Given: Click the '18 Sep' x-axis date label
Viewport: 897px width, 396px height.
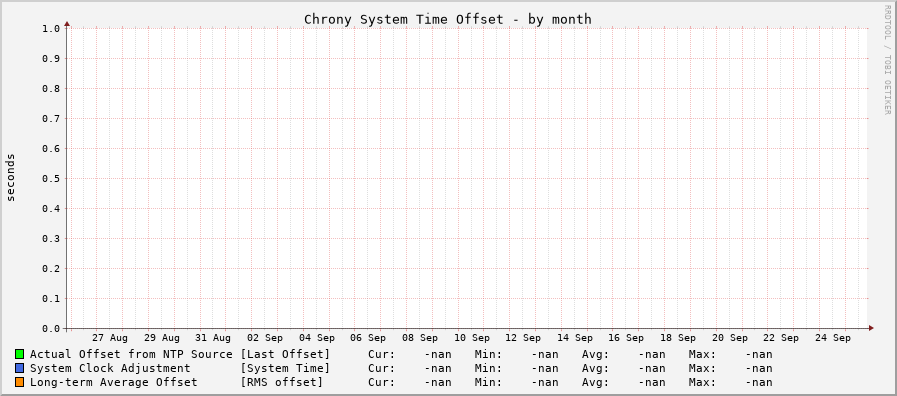Looking at the screenshot, I should [x=677, y=338].
